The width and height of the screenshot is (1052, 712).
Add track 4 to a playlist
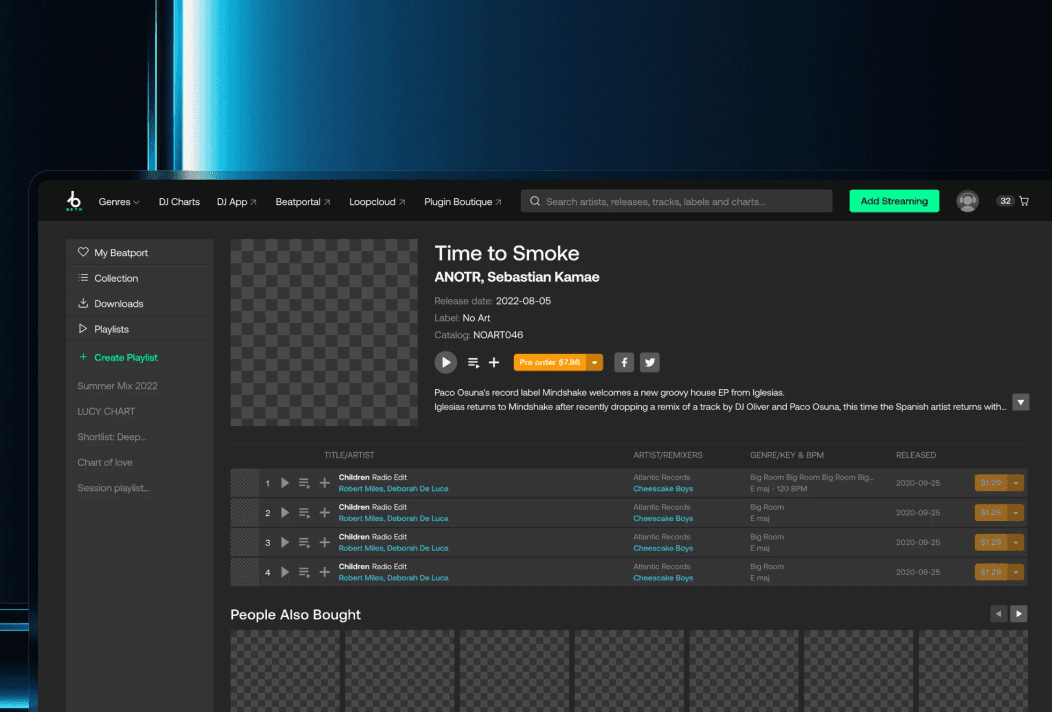point(325,572)
